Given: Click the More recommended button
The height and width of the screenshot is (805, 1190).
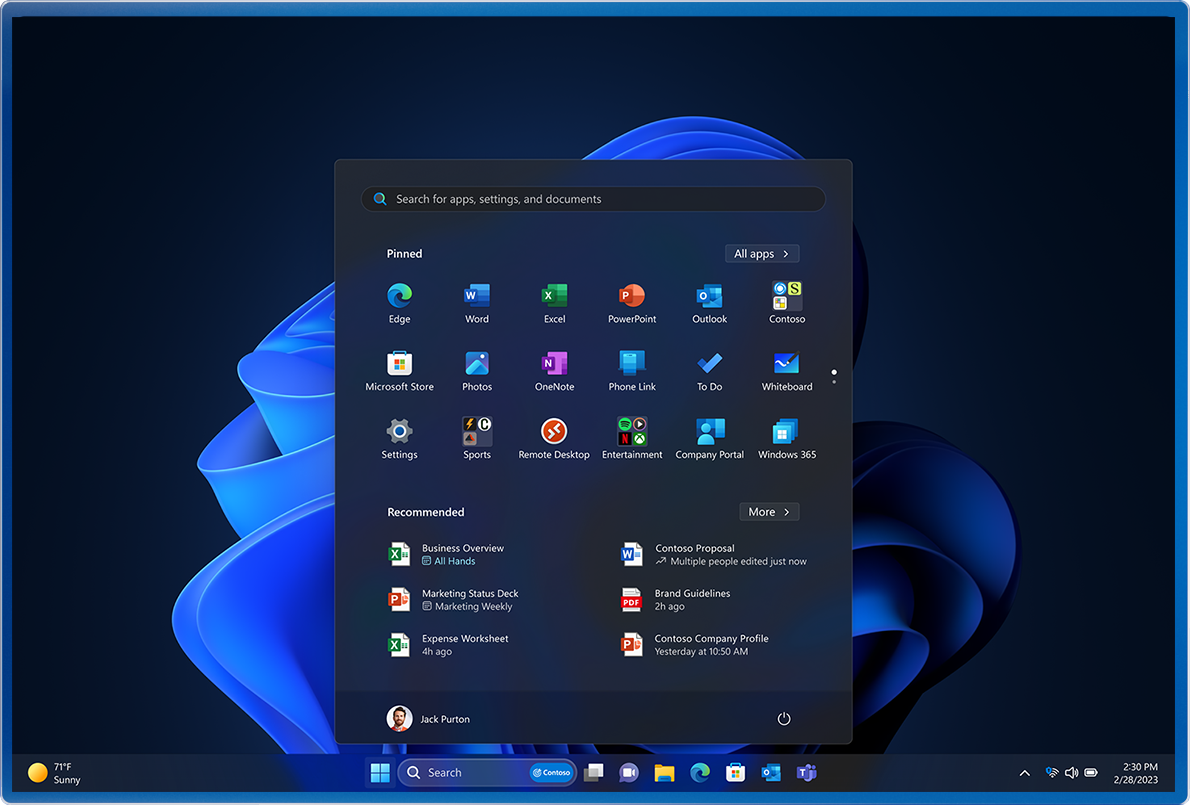Looking at the screenshot, I should [x=769, y=512].
